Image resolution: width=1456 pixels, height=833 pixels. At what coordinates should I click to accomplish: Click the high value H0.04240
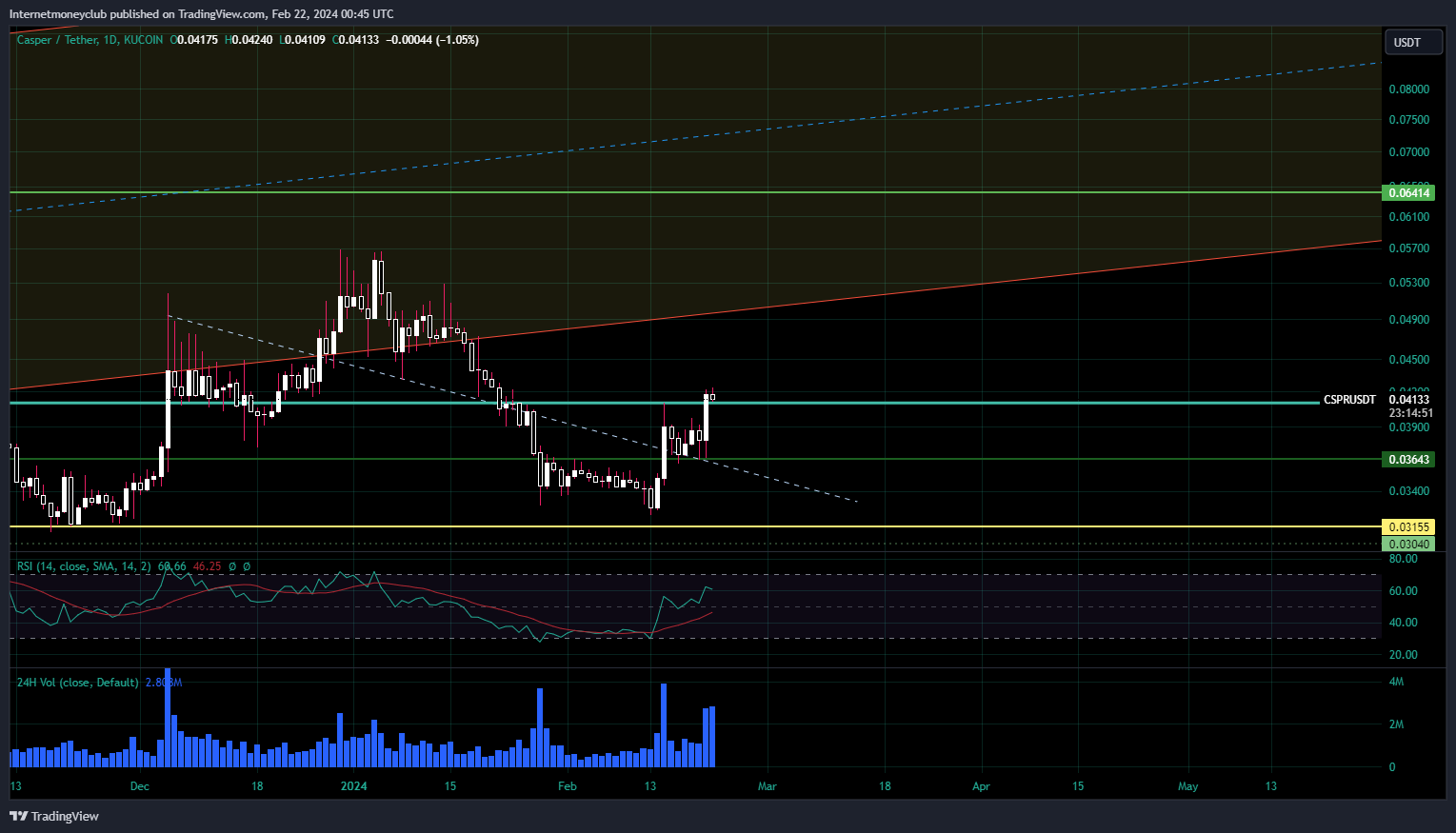click(249, 40)
